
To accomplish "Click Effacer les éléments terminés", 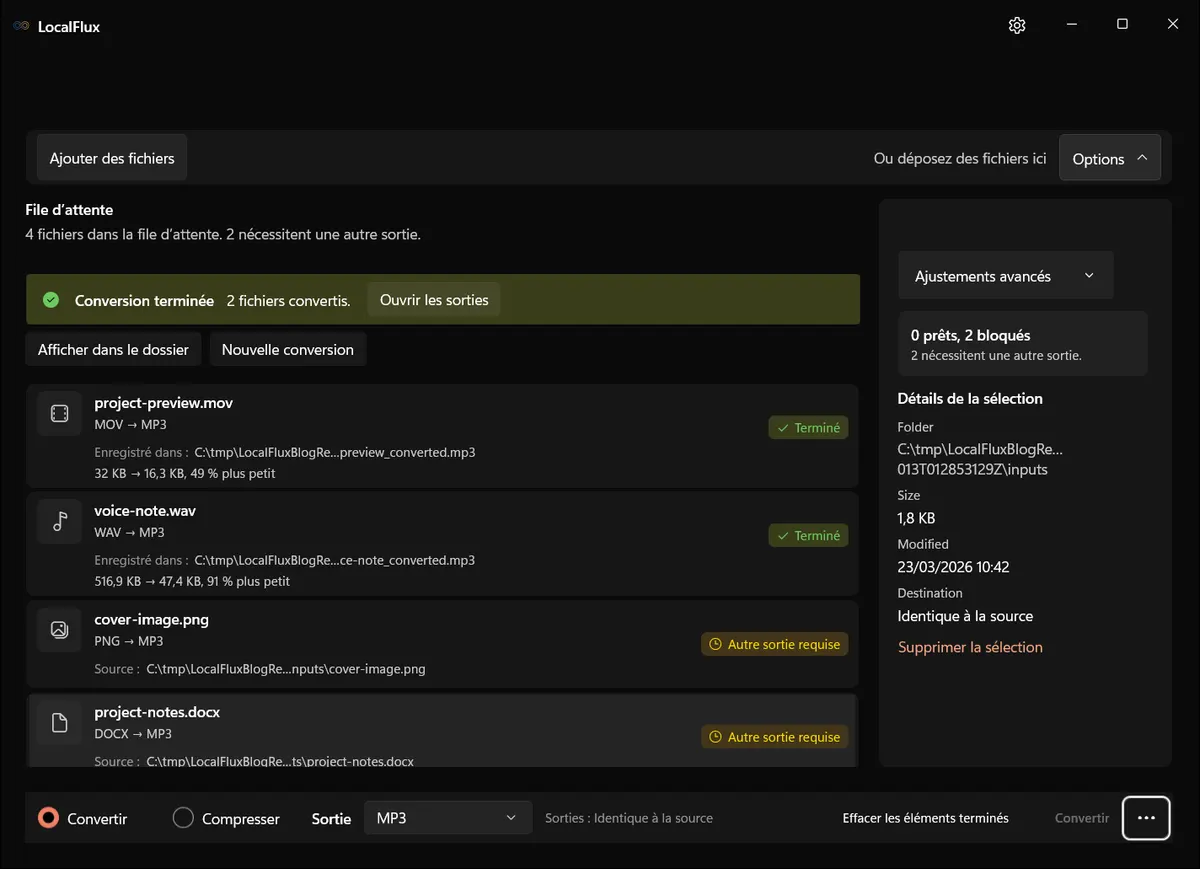I will (926, 818).
